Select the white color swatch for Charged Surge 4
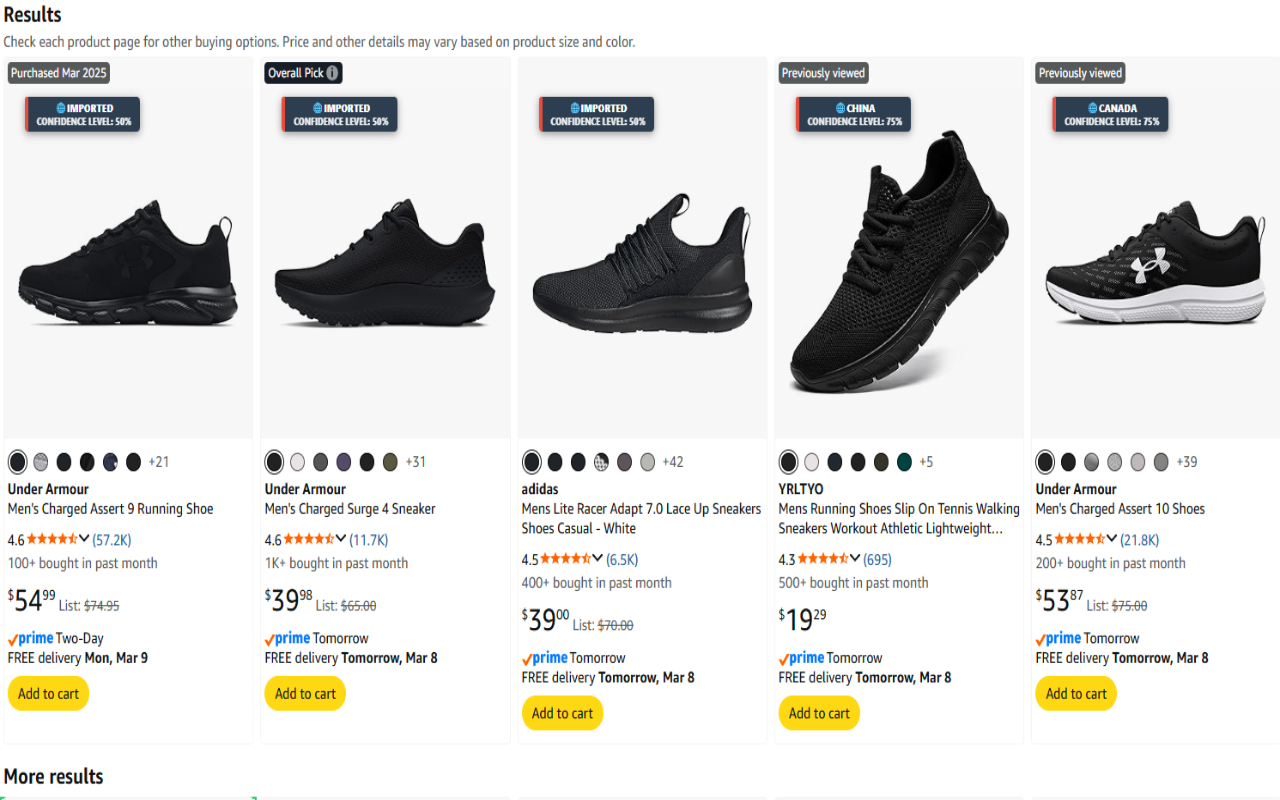 point(297,462)
